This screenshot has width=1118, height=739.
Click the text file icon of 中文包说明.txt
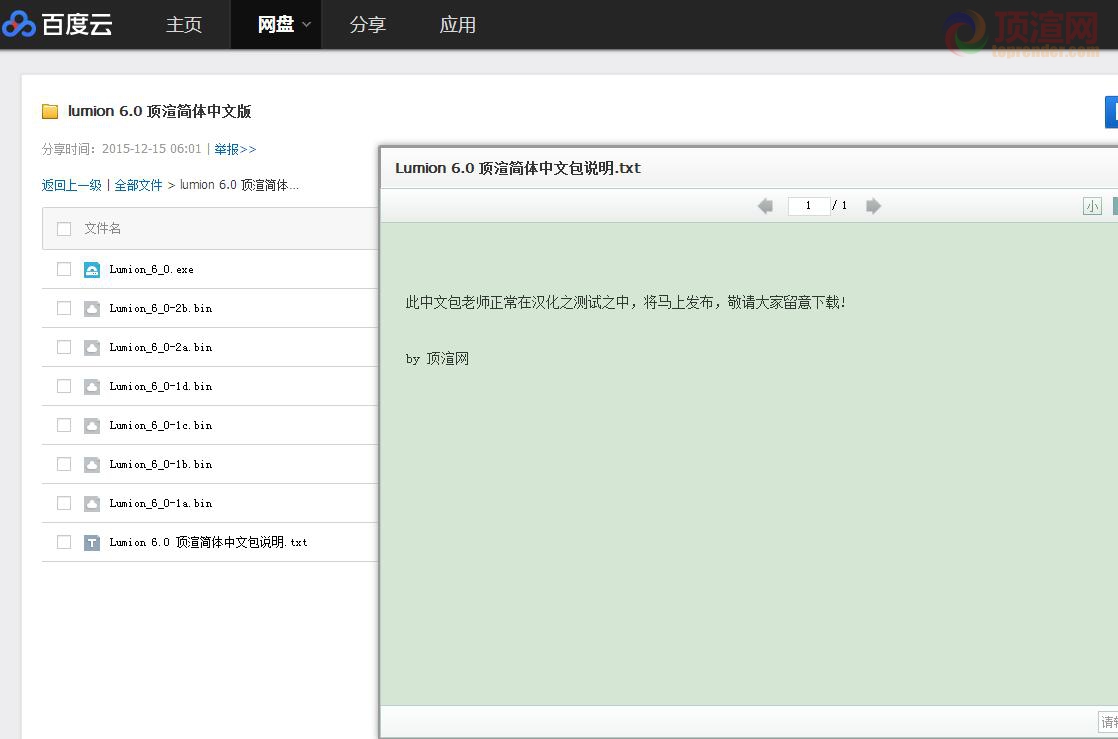click(92, 543)
